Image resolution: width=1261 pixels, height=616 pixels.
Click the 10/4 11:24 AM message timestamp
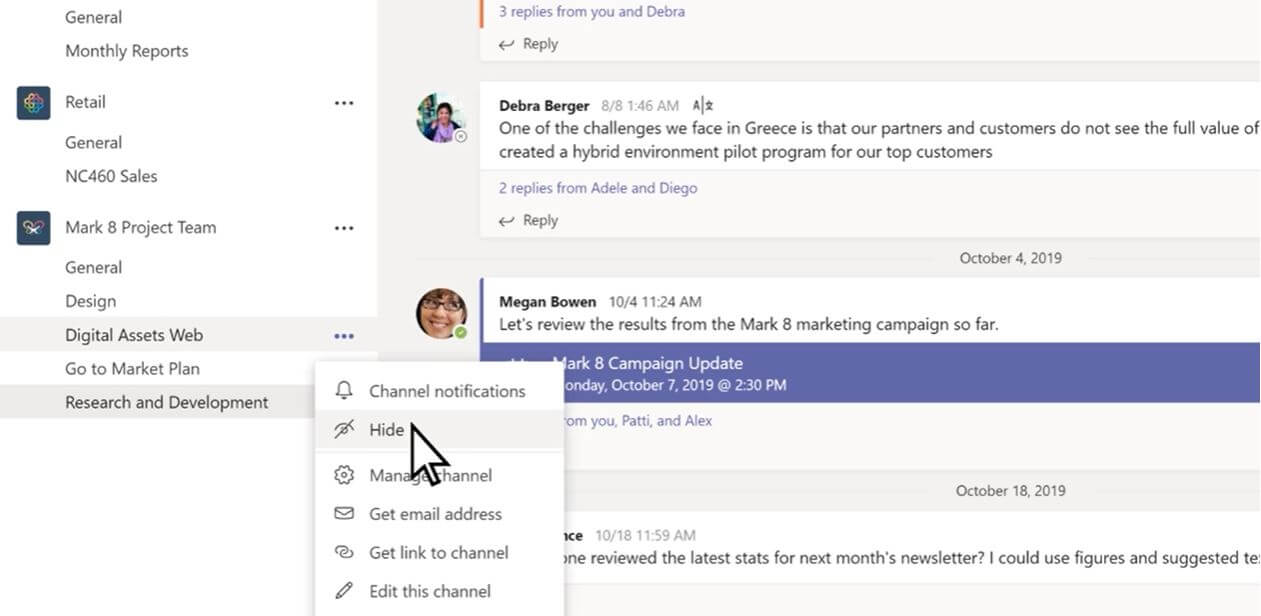pyautogui.click(x=653, y=301)
